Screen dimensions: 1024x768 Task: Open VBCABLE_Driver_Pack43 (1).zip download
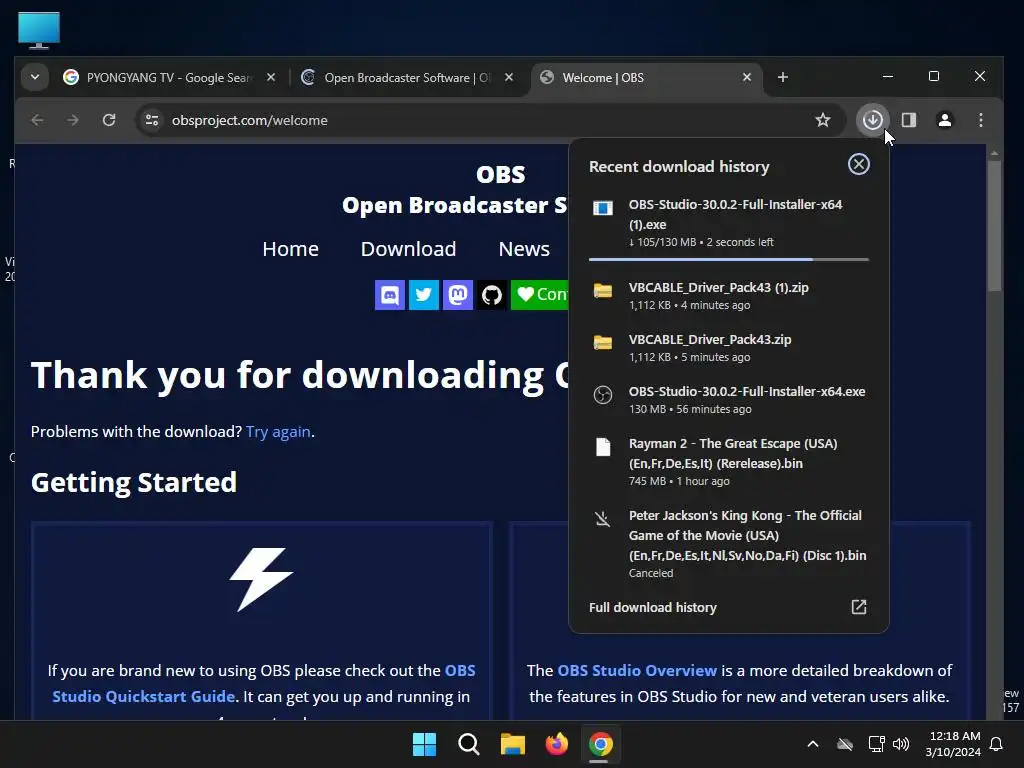pyautogui.click(x=729, y=295)
